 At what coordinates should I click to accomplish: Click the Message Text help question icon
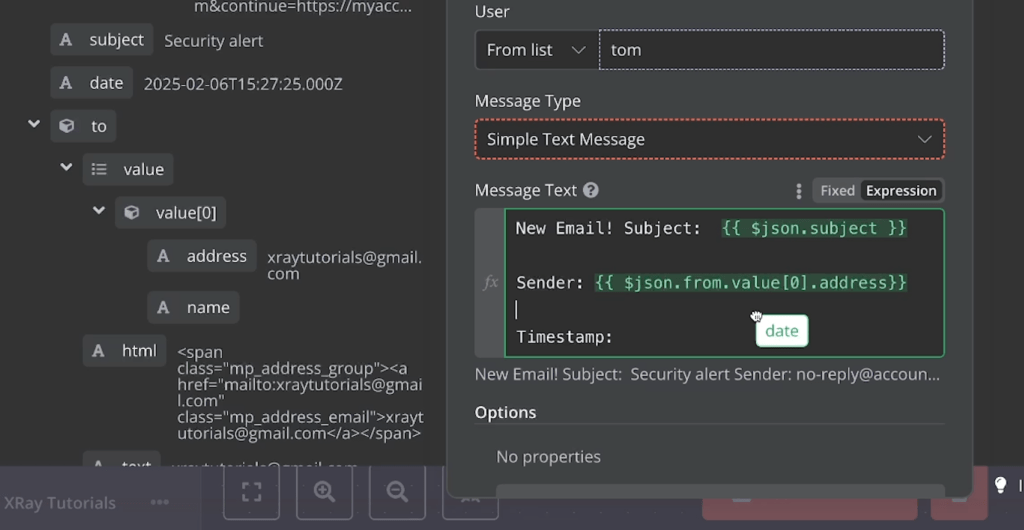(591, 190)
